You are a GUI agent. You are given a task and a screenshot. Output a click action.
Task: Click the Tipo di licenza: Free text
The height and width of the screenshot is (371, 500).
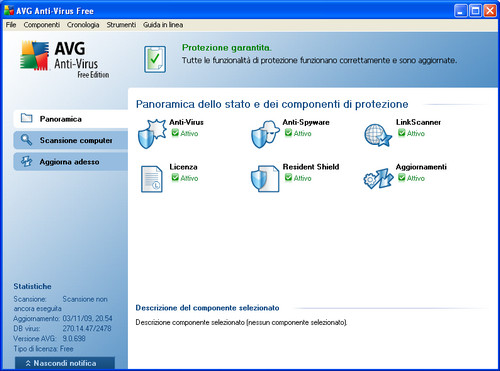click(x=43, y=349)
